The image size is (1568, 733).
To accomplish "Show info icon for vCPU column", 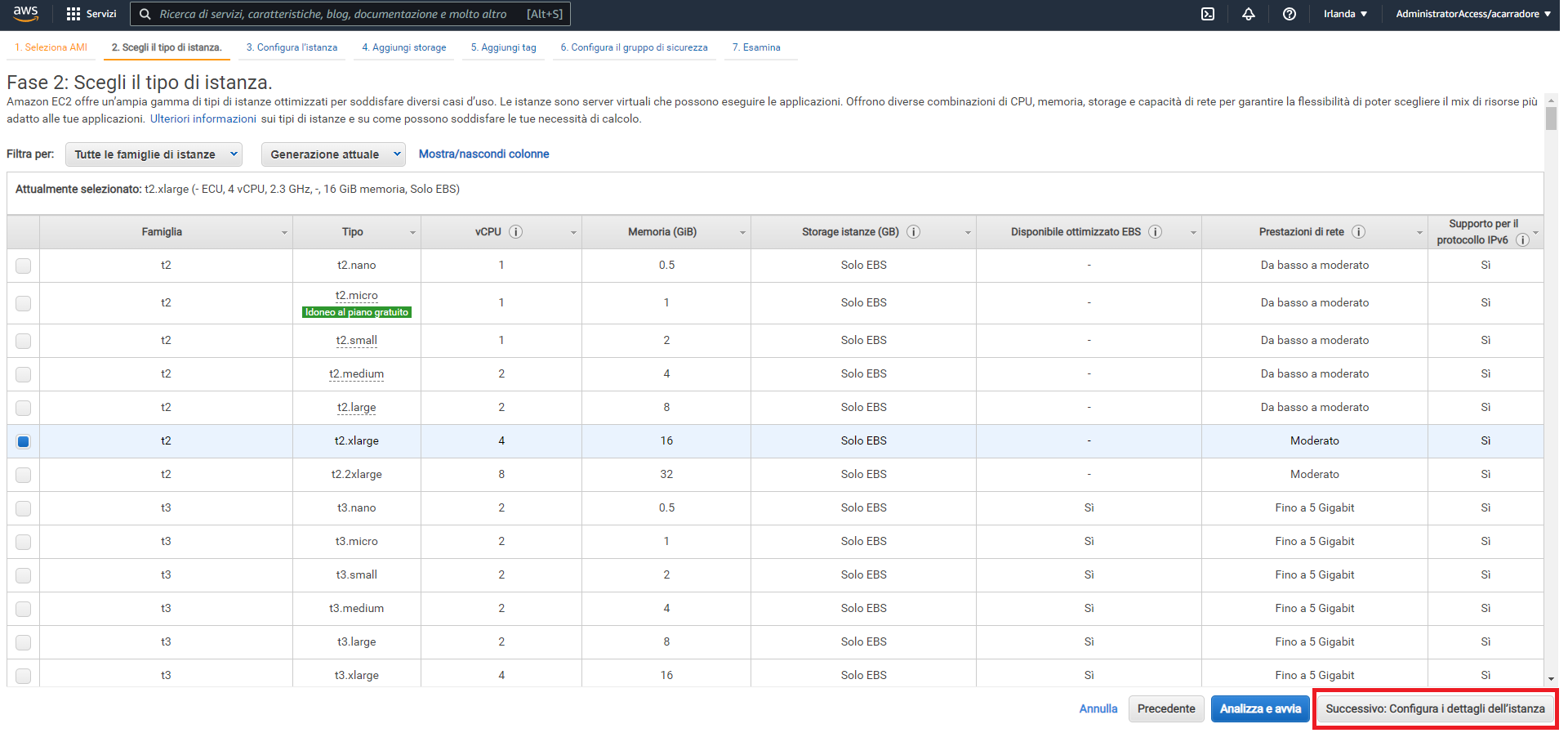I will coord(516,232).
